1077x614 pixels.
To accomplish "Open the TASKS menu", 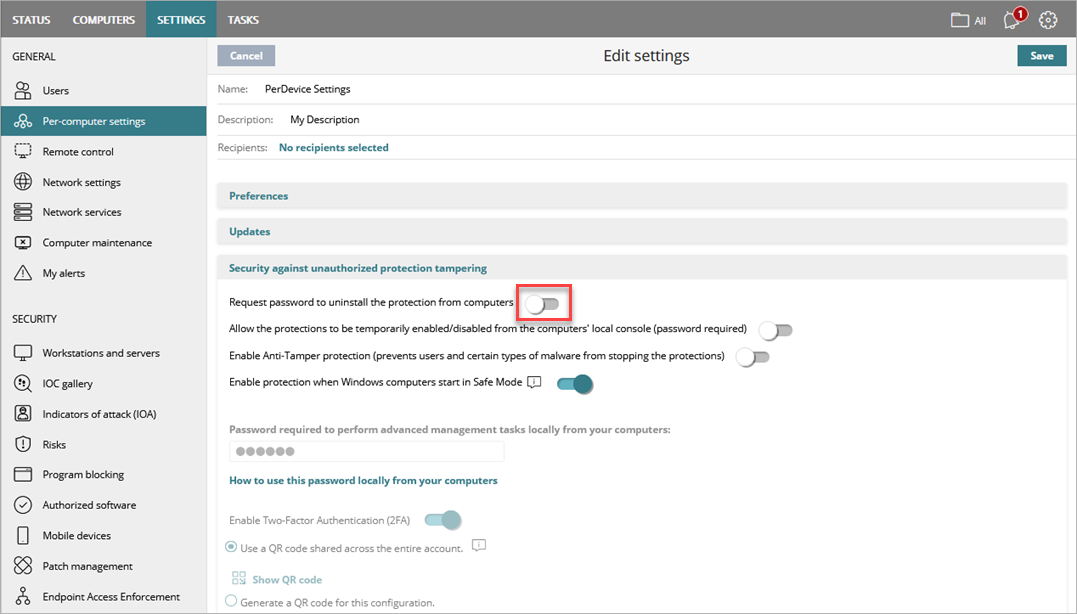I will tap(242, 18).
